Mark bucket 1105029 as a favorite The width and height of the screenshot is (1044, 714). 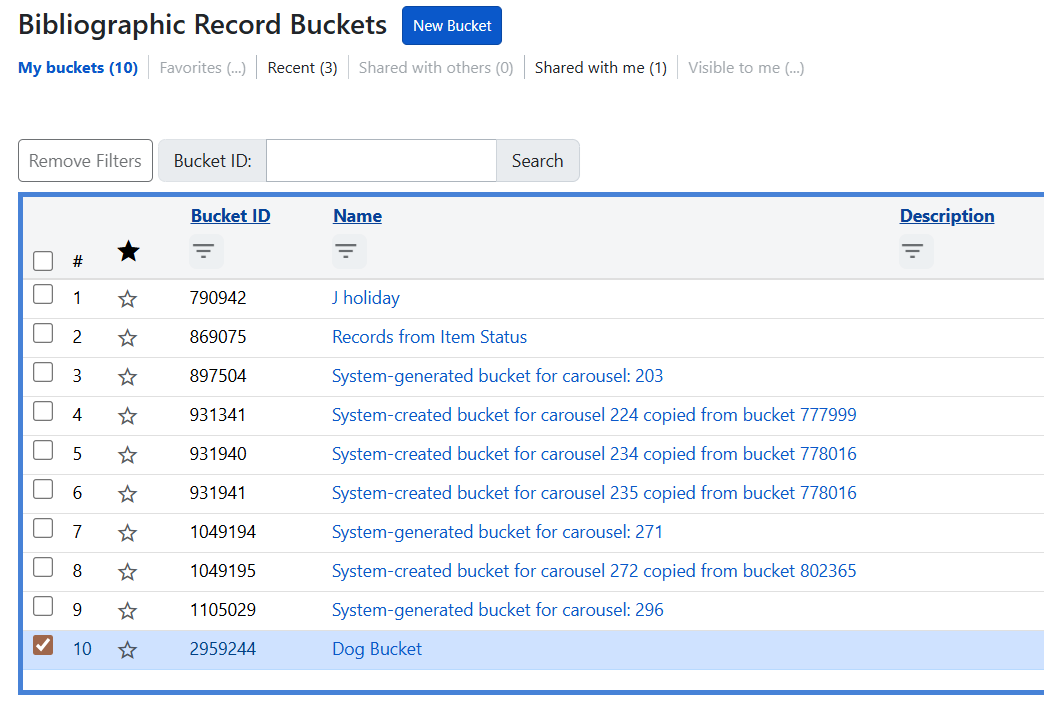click(x=127, y=609)
